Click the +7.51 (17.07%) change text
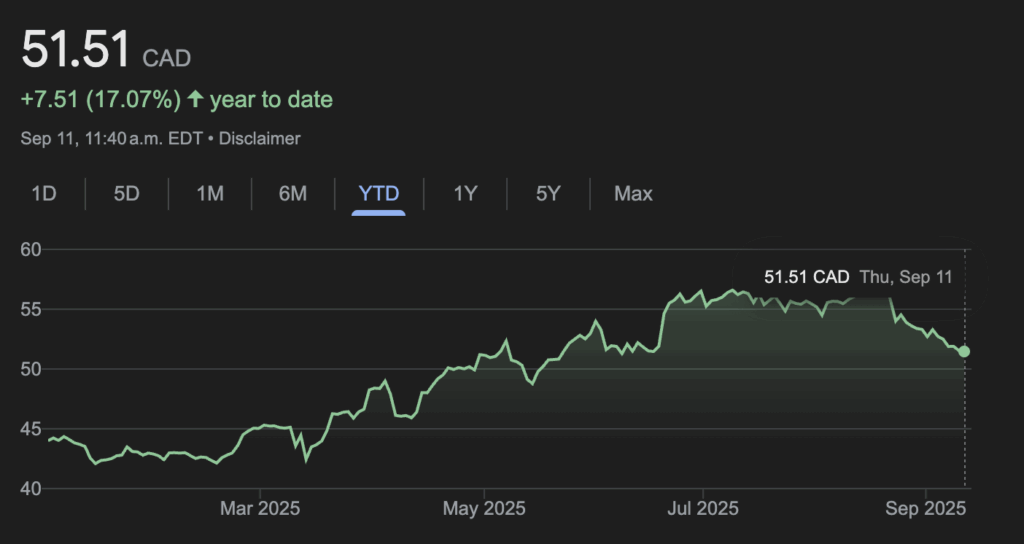 point(100,99)
